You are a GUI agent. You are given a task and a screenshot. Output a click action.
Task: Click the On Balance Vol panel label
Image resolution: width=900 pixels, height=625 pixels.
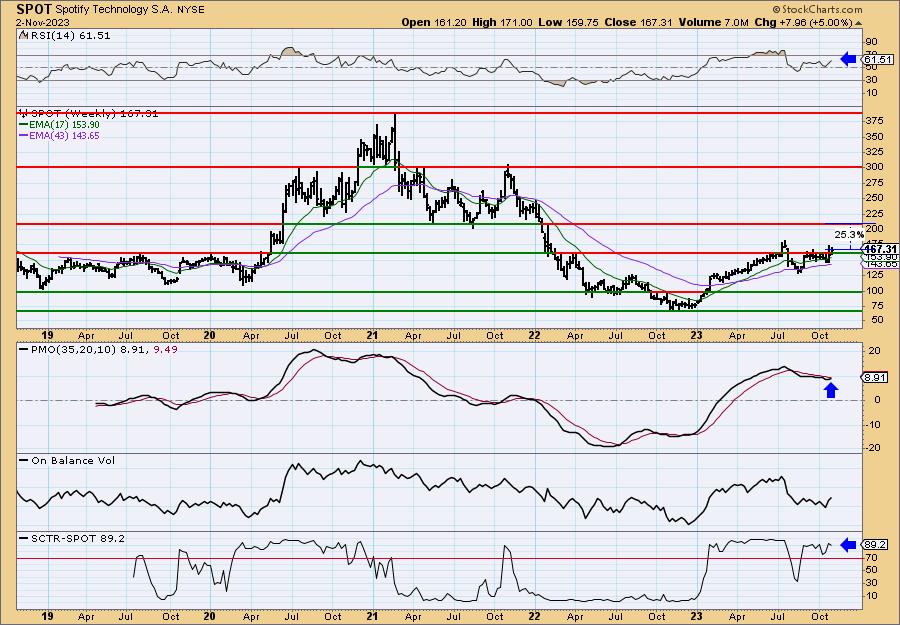tap(68, 460)
